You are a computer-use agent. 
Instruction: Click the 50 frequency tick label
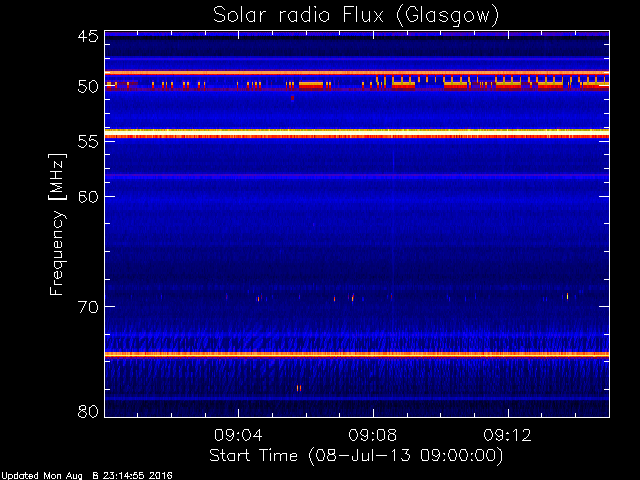coord(88,87)
